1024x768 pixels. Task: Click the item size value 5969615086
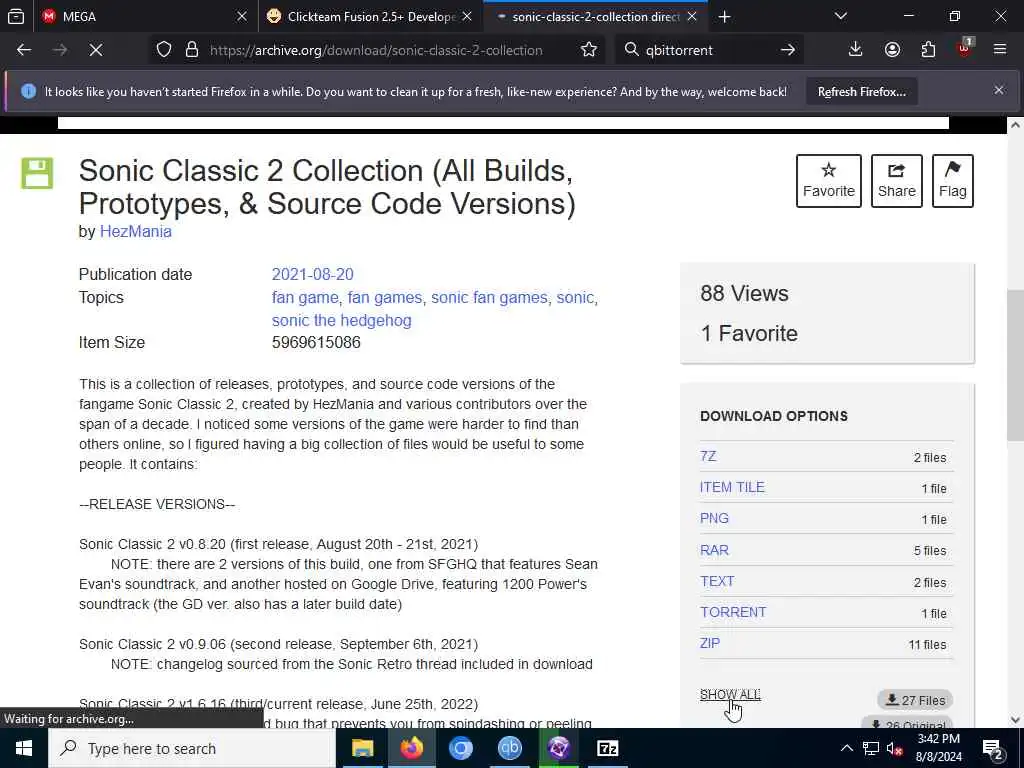click(316, 342)
